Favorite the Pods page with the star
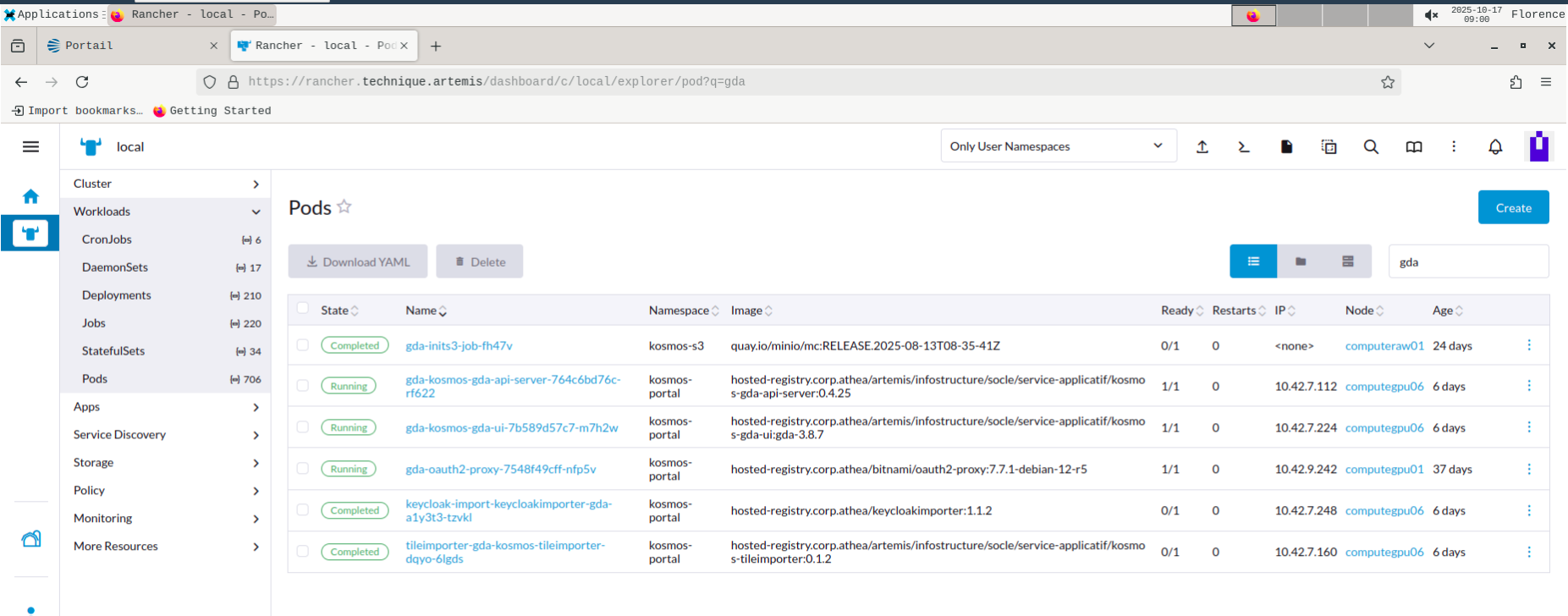The width and height of the screenshot is (1568, 616). click(x=344, y=206)
